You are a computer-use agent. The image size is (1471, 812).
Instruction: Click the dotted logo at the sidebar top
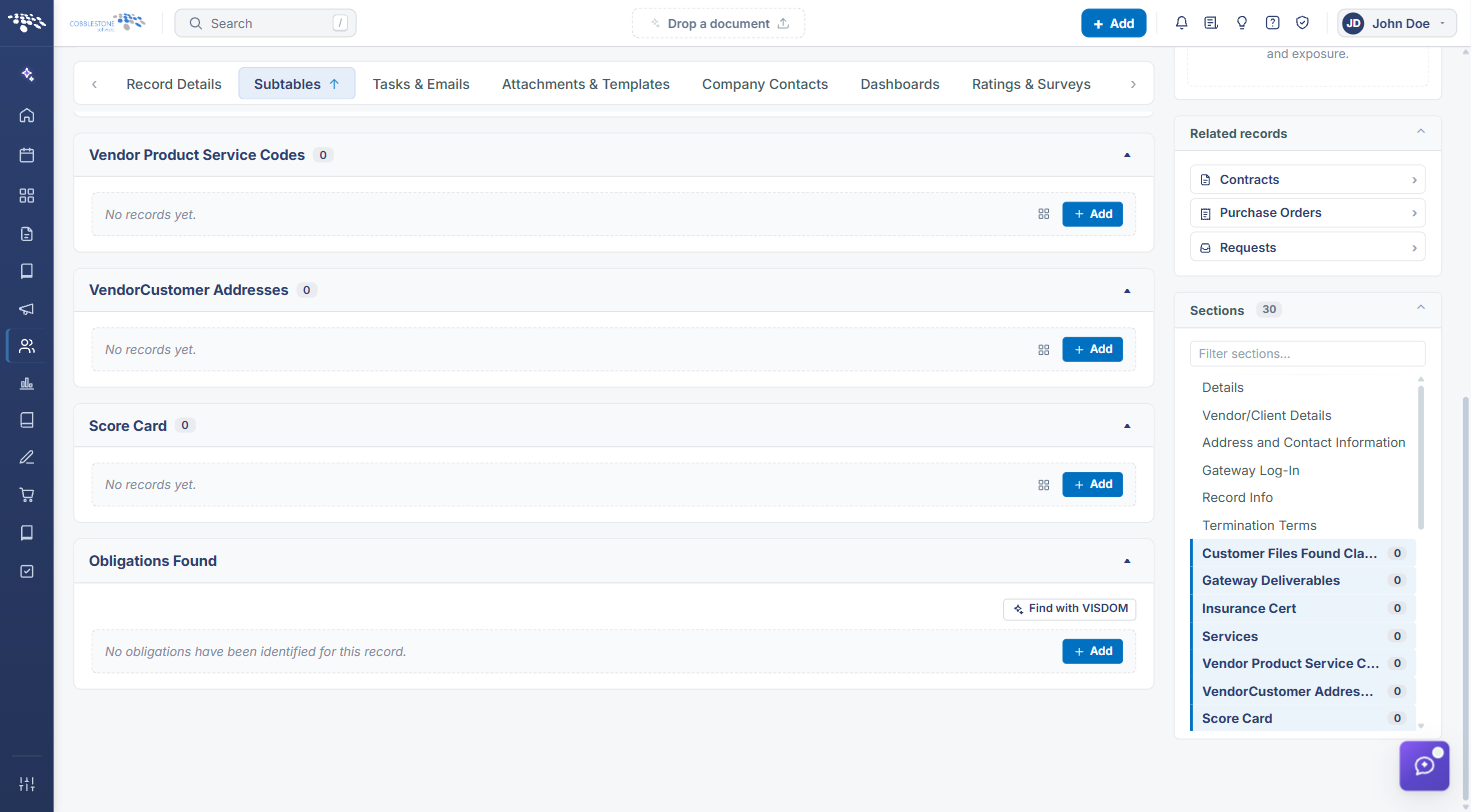pyautogui.click(x=27, y=22)
